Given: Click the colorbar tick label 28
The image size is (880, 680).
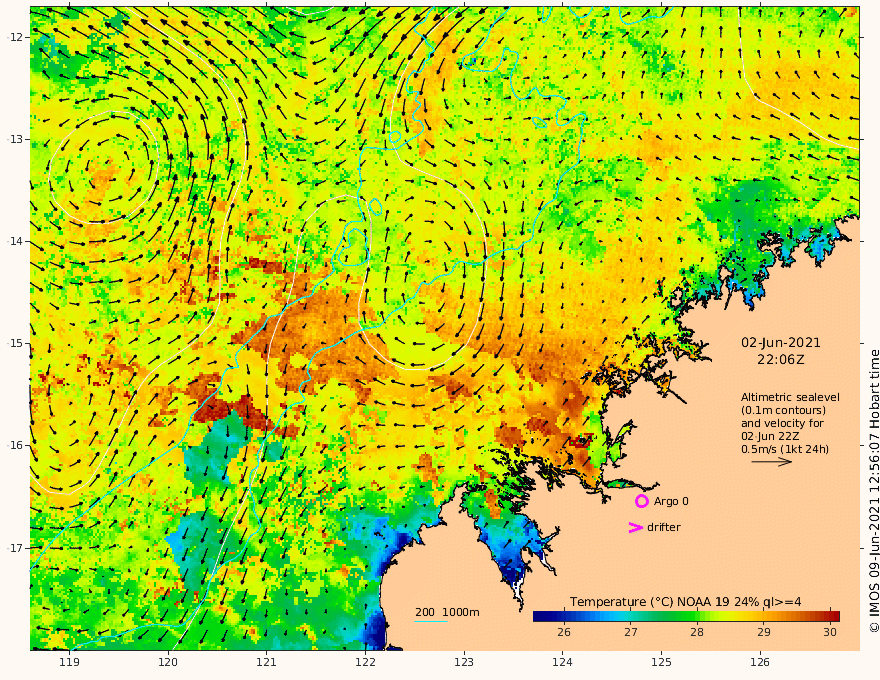Looking at the screenshot, I should (696, 632).
